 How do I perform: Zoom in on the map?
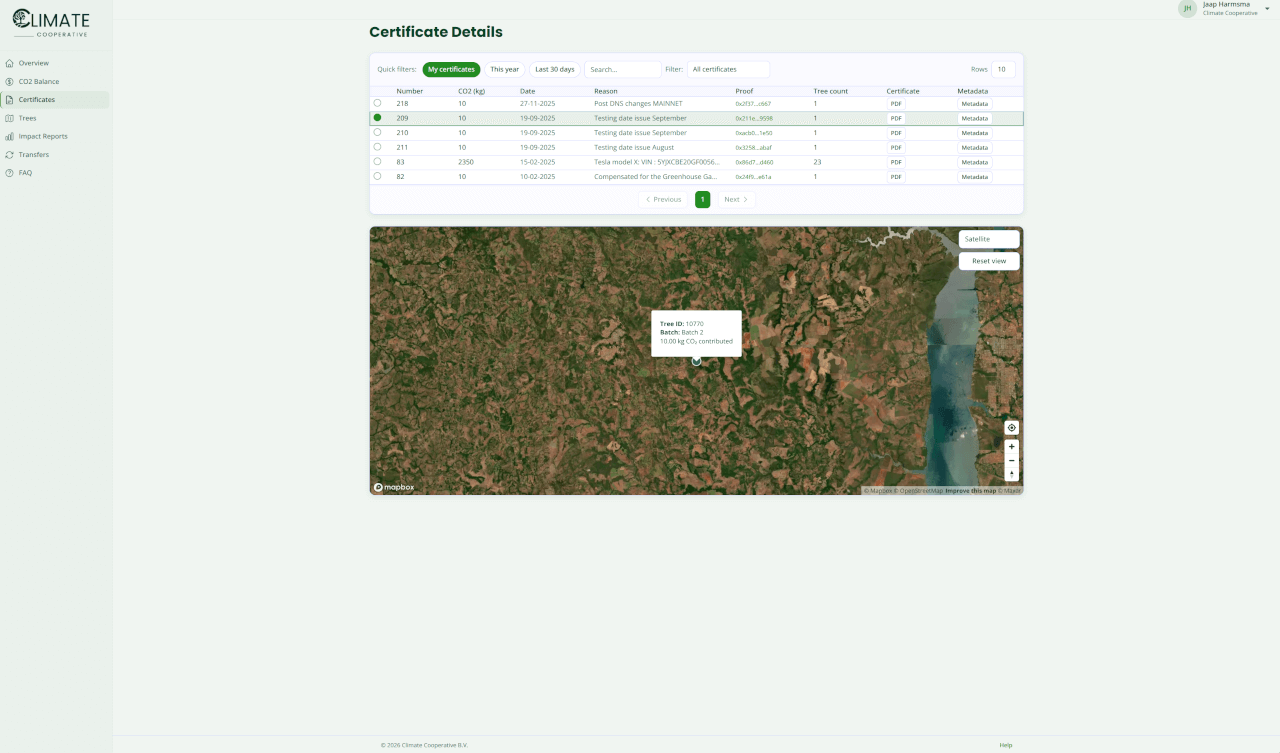click(x=1011, y=447)
